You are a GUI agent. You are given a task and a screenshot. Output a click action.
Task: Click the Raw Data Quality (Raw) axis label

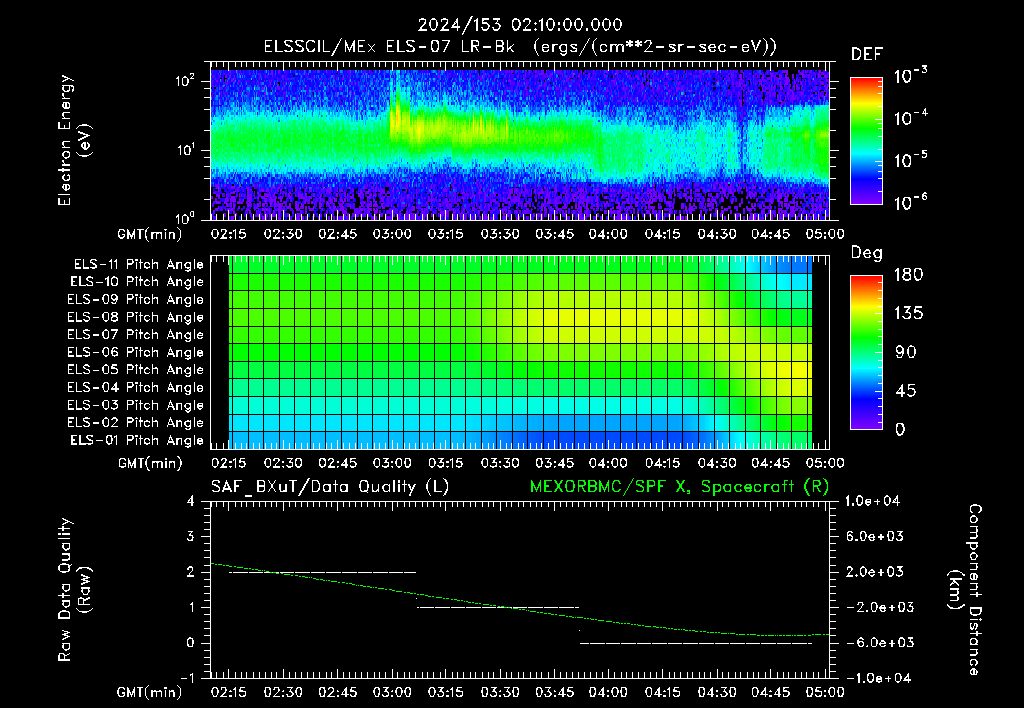click(74, 589)
